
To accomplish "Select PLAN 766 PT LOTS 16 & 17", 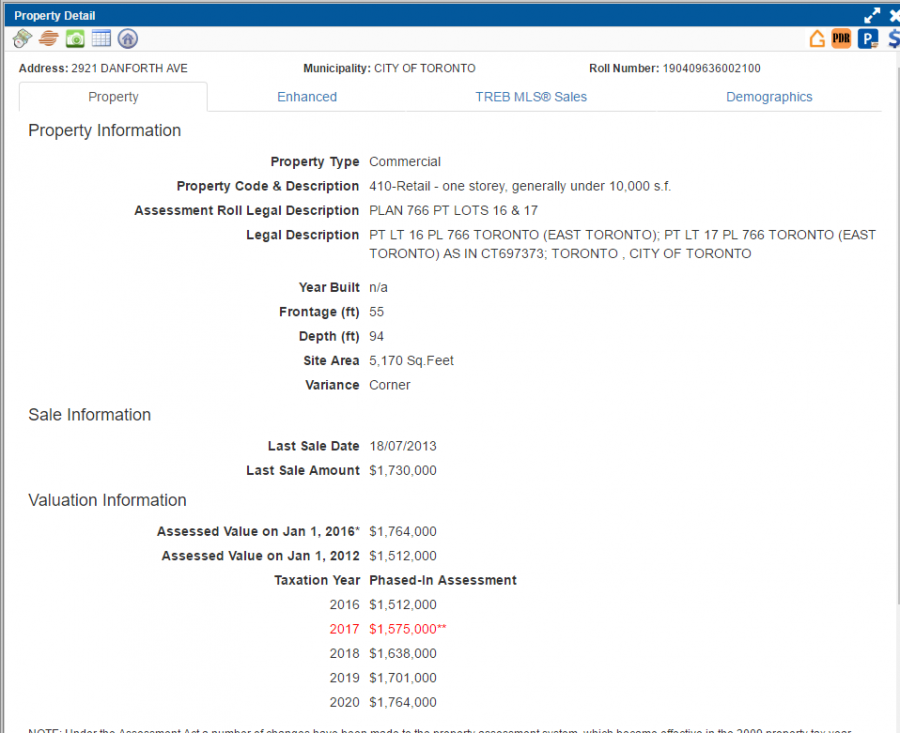I will coord(453,211).
